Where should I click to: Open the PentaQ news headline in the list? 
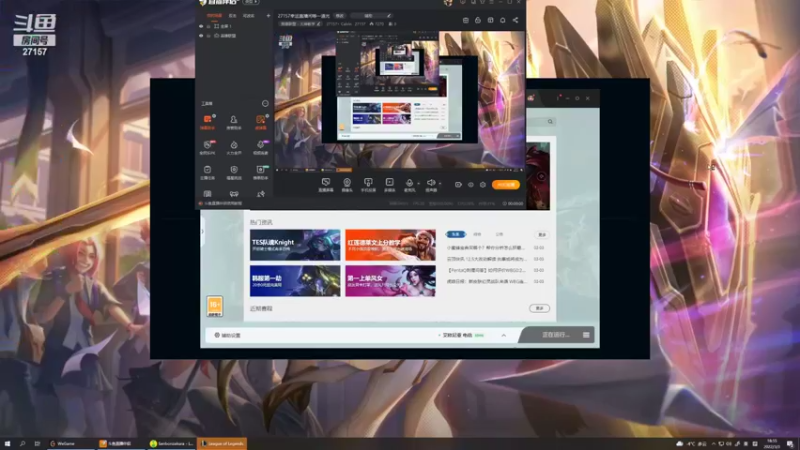point(486,270)
